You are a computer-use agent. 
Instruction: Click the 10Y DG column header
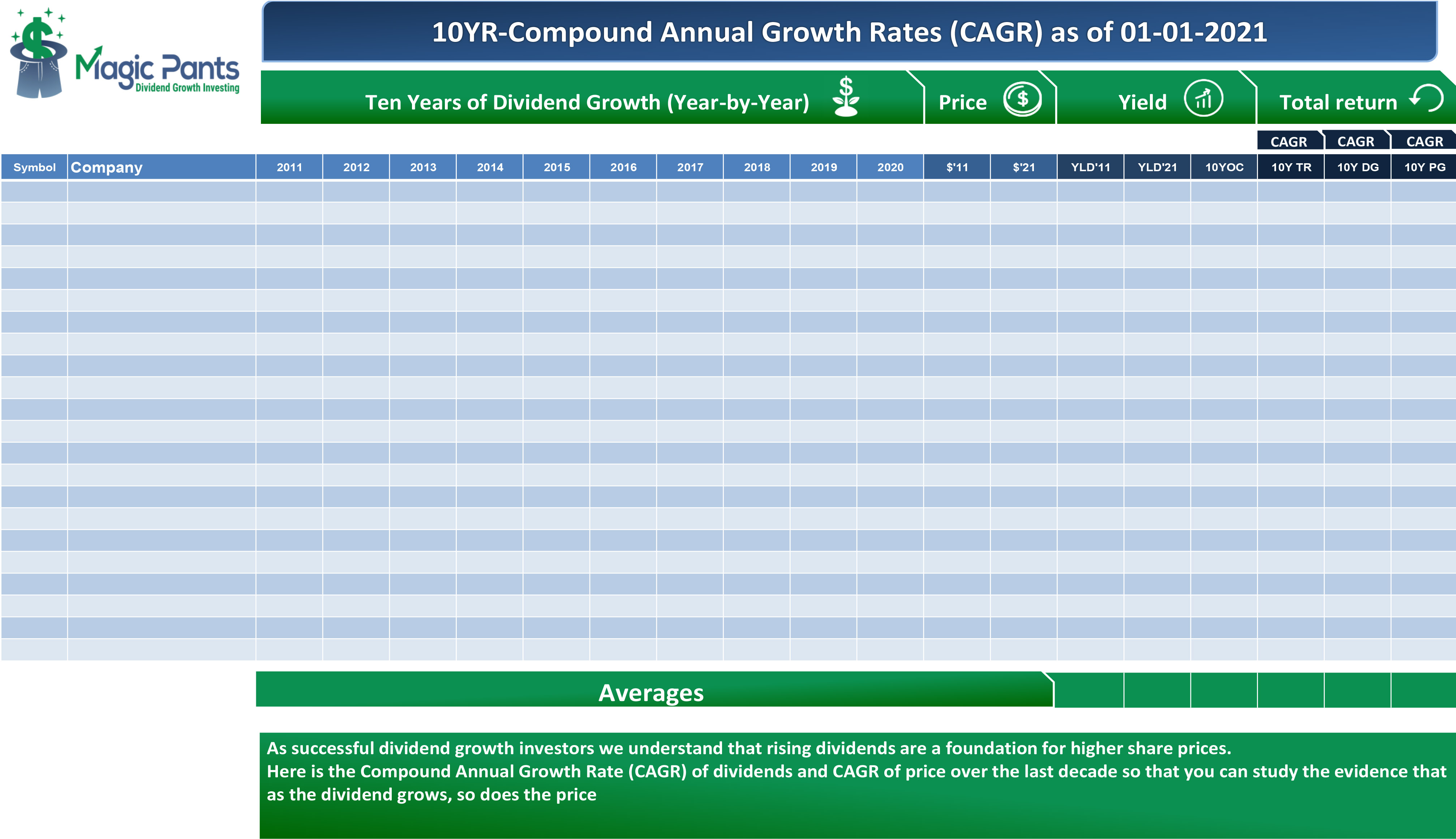(x=1357, y=167)
